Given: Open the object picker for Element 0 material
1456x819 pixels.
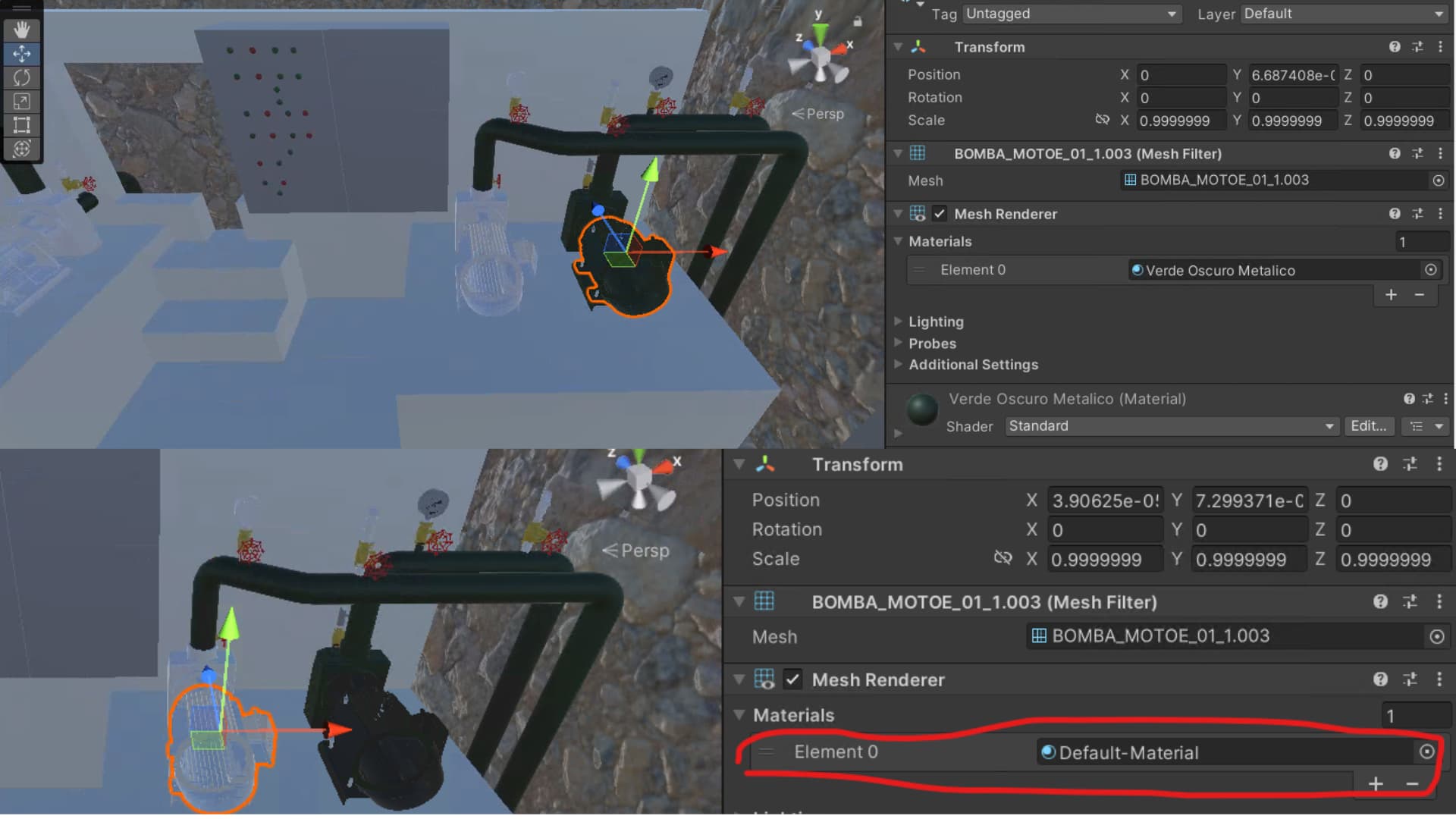Looking at the screenshot, I should 1430,269.
